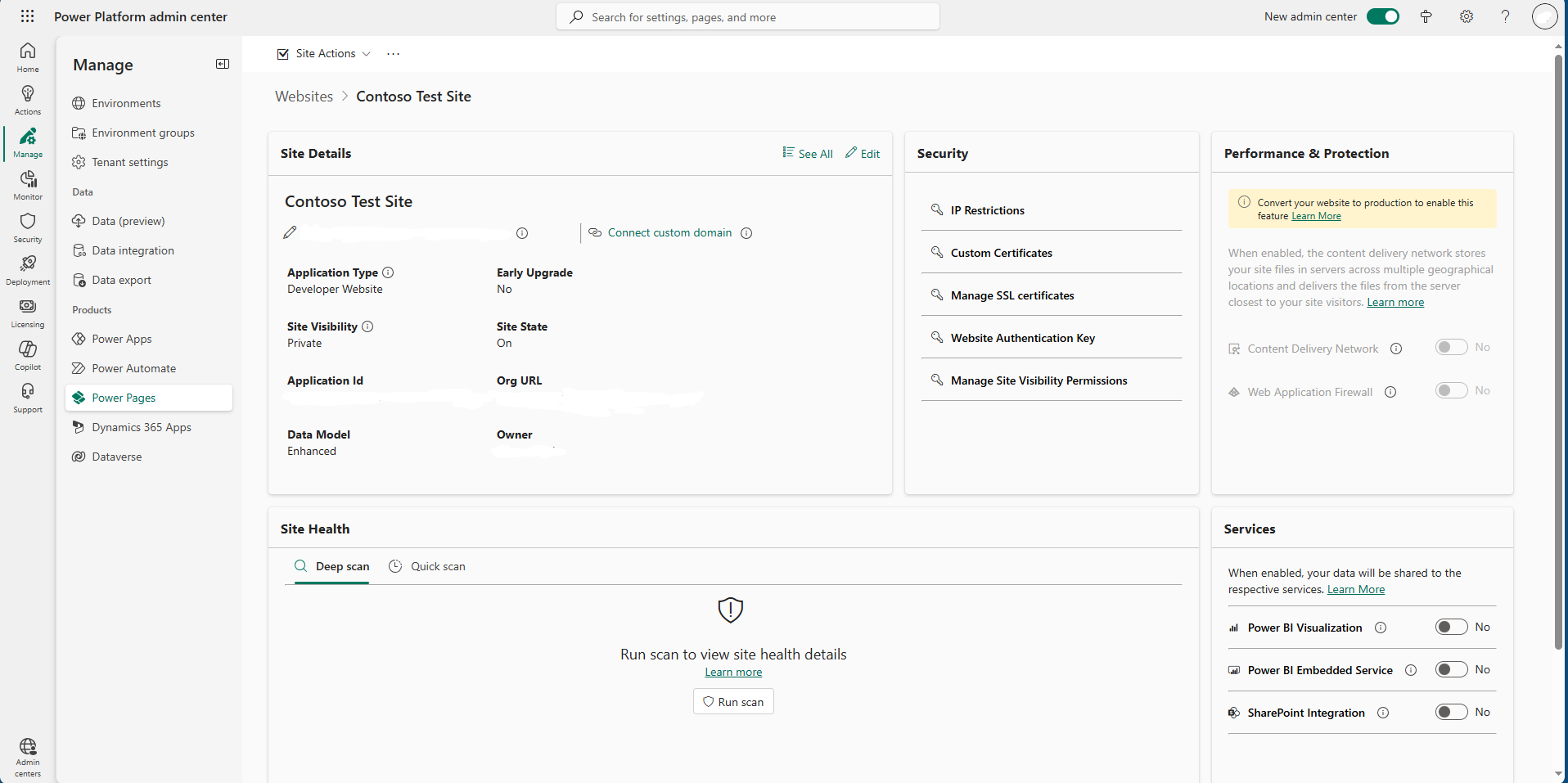Image resolution: width=1568 pixels, height=783 pixels.
Task: Open Environment groups in Manage menu
Action: [x=149, y=133]
